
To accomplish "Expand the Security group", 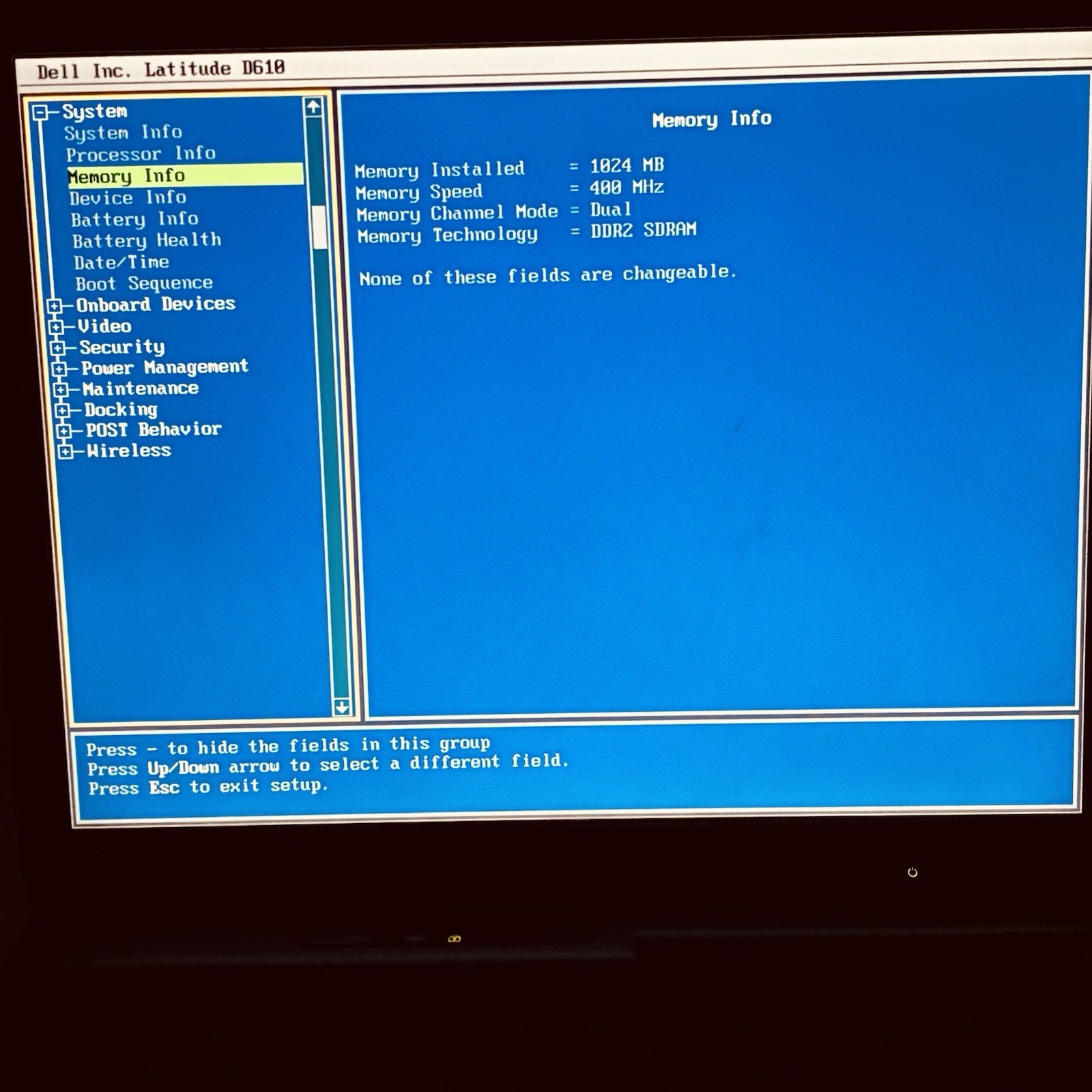I will [x=59, y=348].
